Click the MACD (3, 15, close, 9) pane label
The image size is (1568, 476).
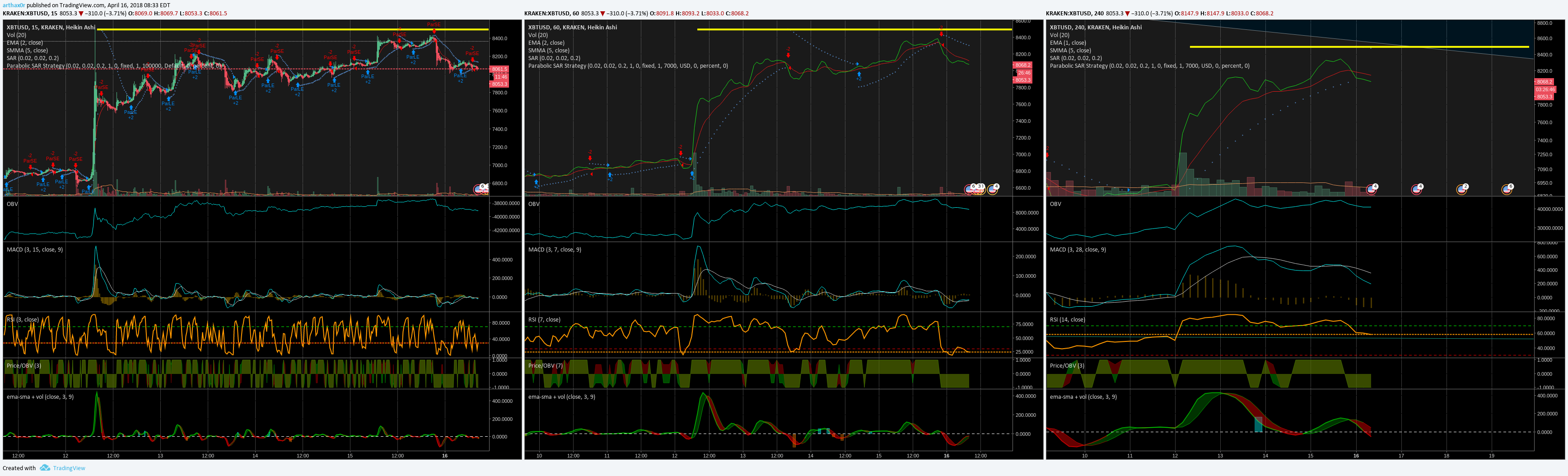(x=35, y=250)
